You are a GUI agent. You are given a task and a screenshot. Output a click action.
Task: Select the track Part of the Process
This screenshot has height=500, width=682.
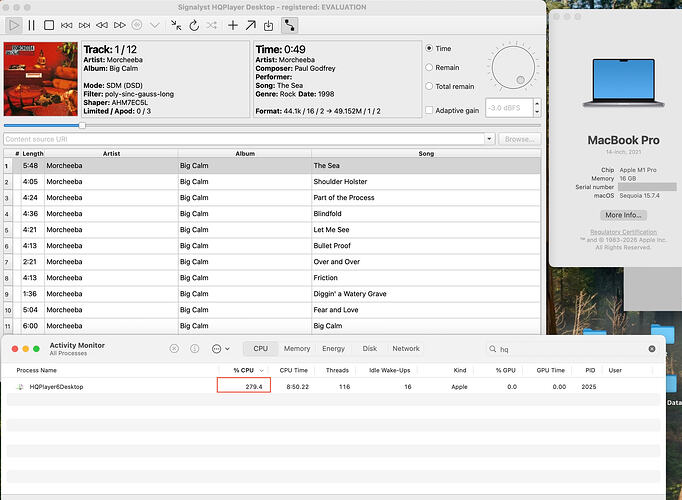[x=272, y=198]
